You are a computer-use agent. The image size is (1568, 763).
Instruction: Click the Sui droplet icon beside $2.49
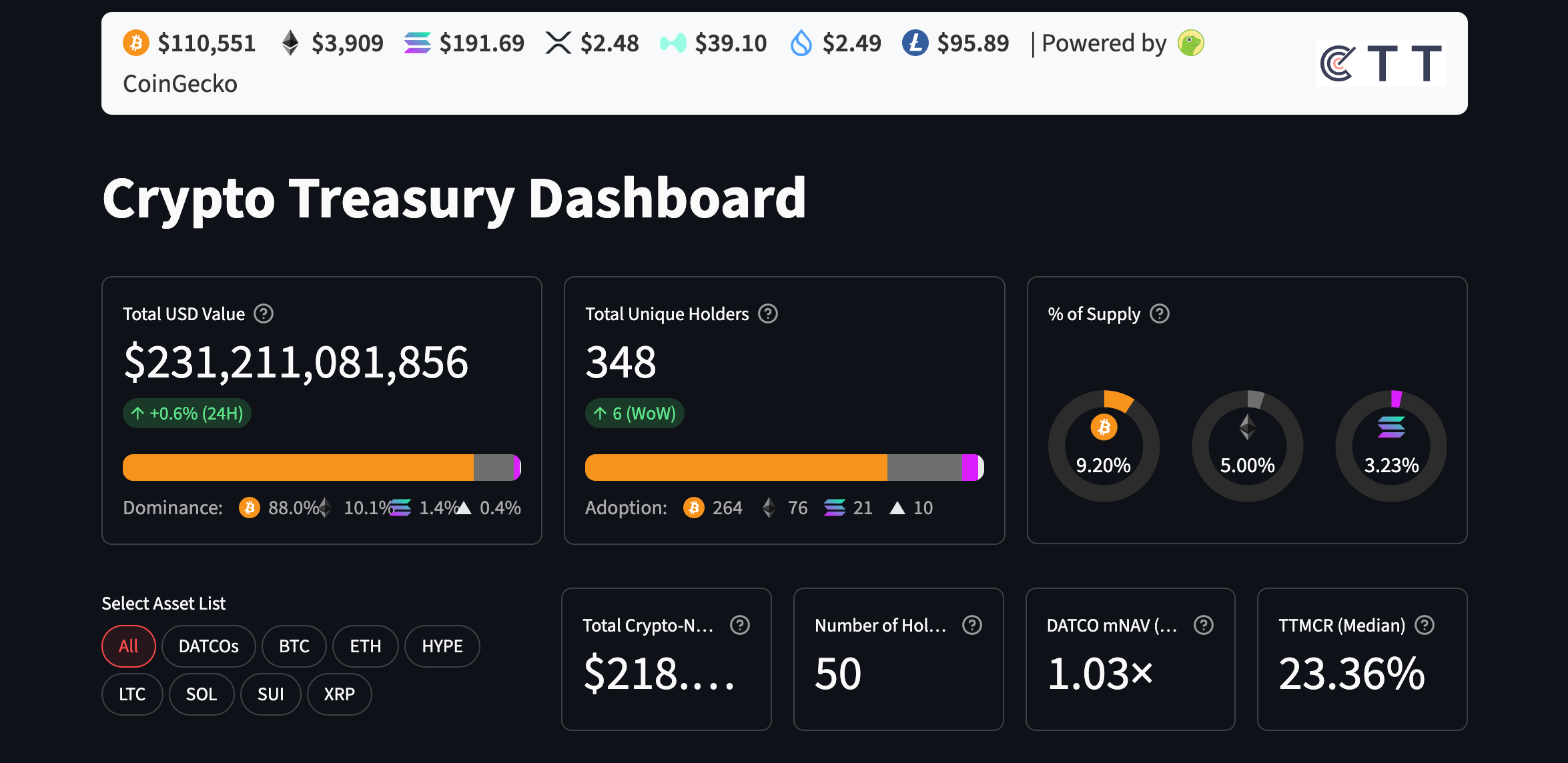[x=801, y=43]
